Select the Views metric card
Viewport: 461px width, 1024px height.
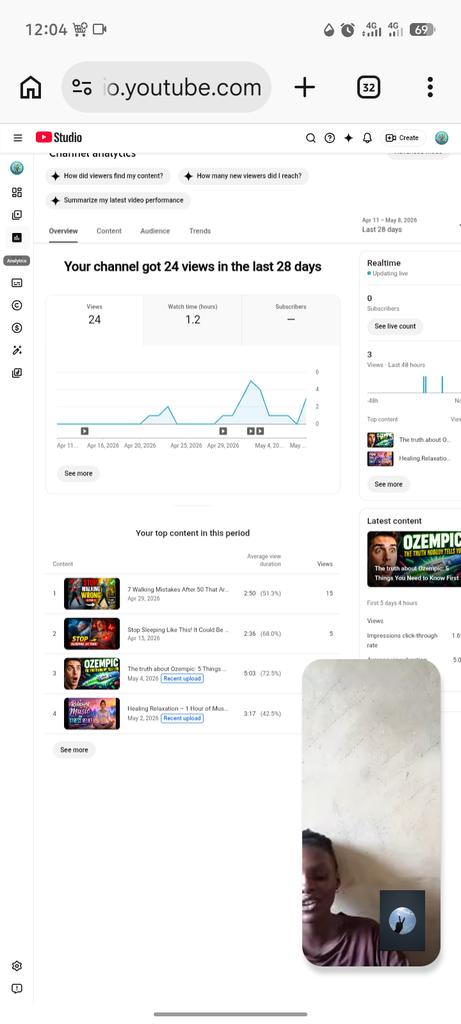click(x=95, y=320)
